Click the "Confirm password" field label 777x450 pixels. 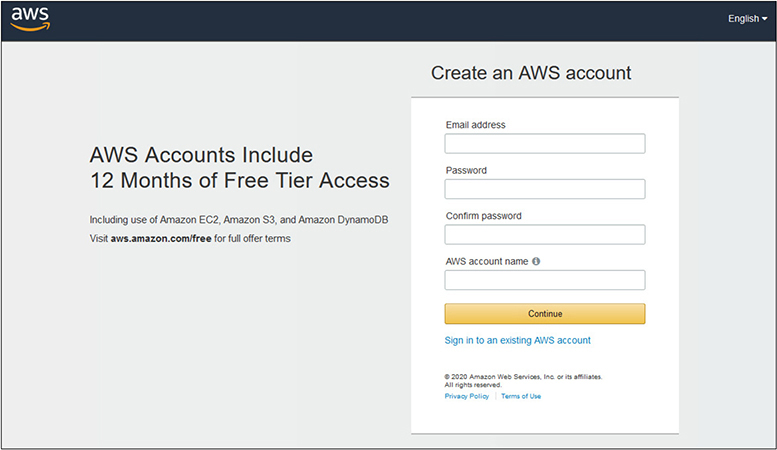coord(483,216)
